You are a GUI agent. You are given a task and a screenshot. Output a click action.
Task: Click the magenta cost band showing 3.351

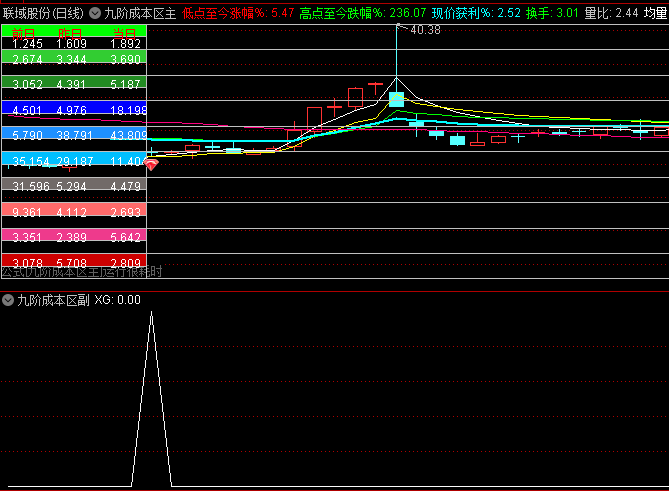73,236
